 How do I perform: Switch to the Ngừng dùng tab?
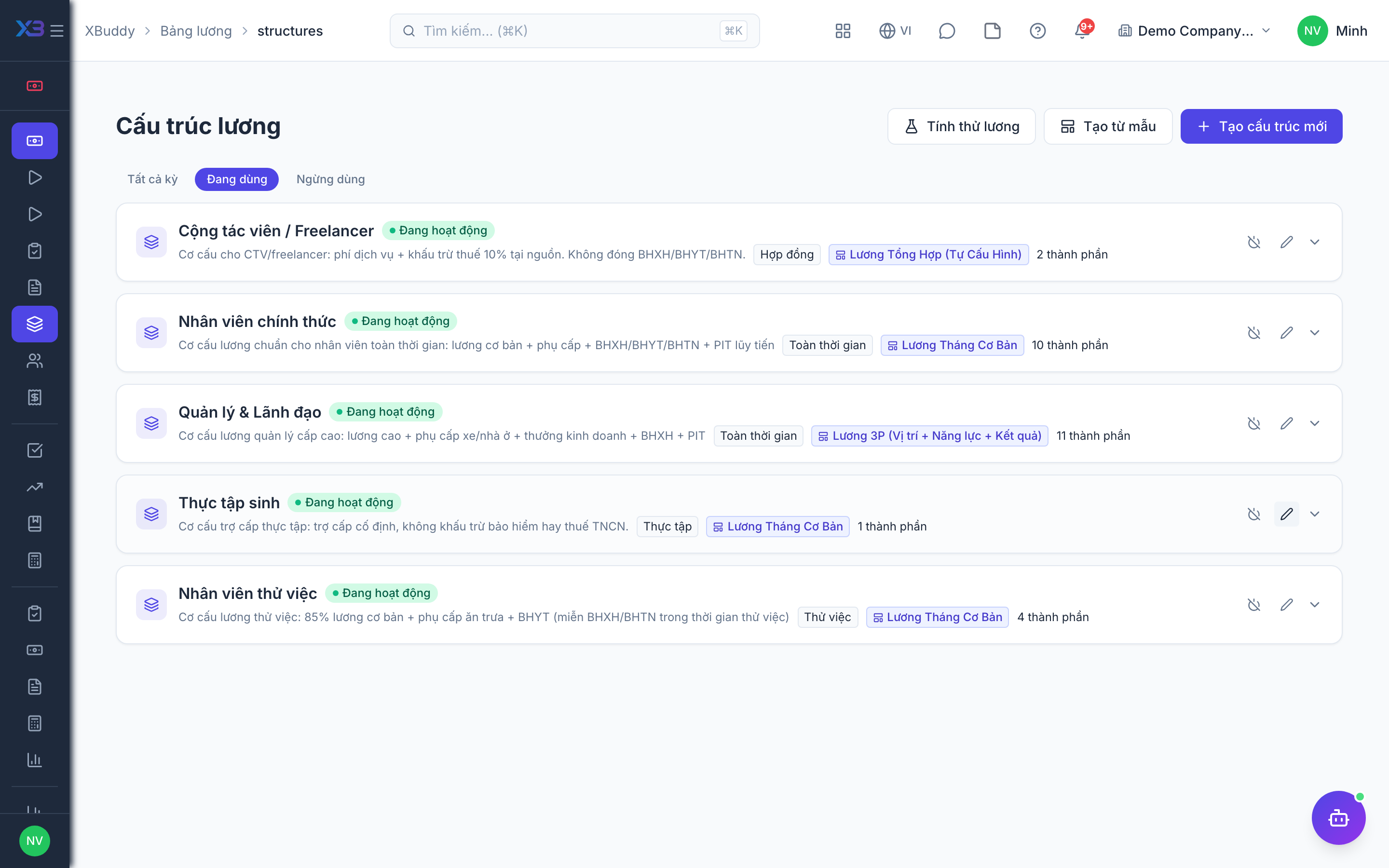[x=330, y=179]
